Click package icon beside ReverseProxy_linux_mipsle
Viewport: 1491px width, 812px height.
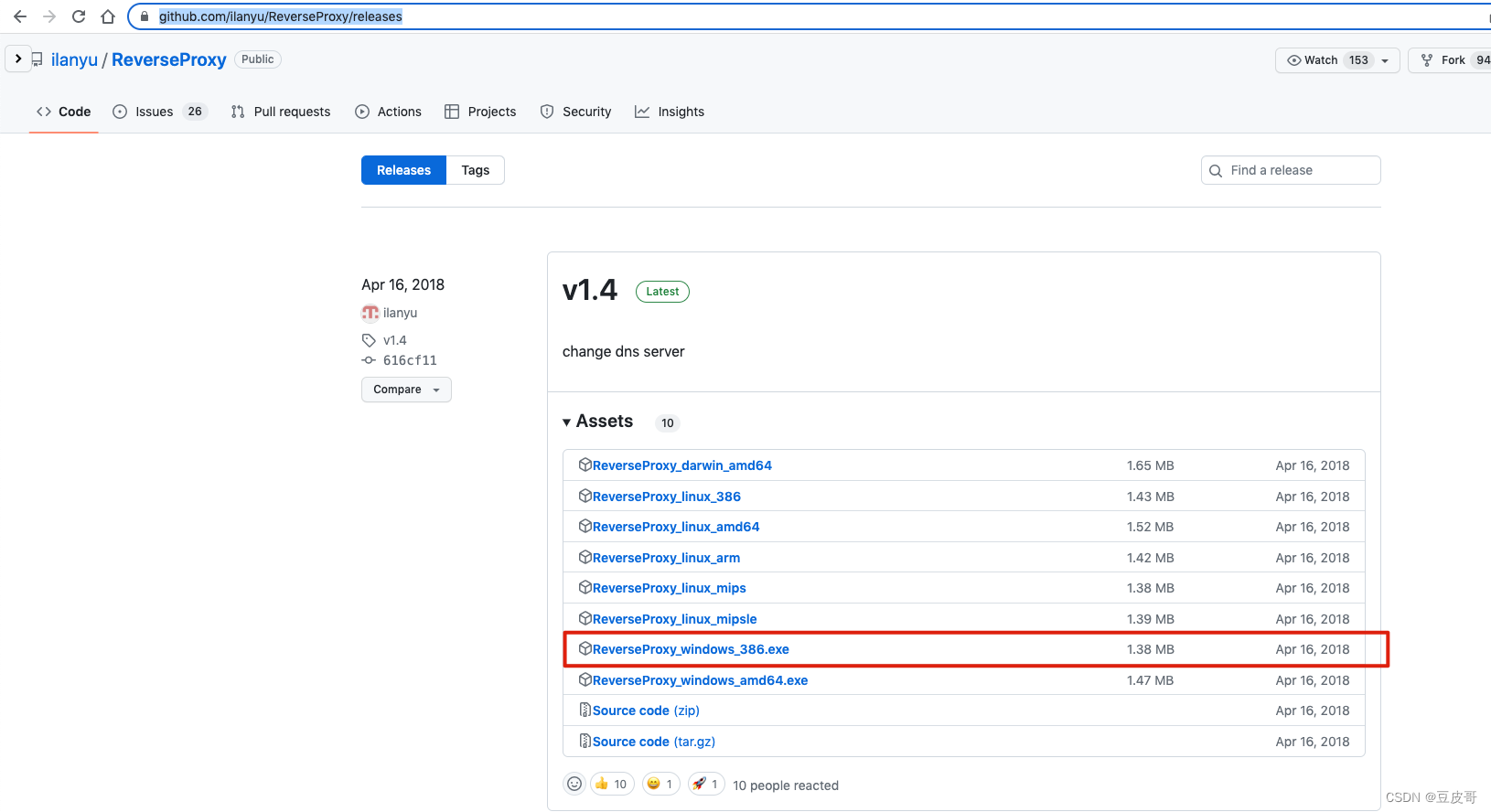(585, 618)
